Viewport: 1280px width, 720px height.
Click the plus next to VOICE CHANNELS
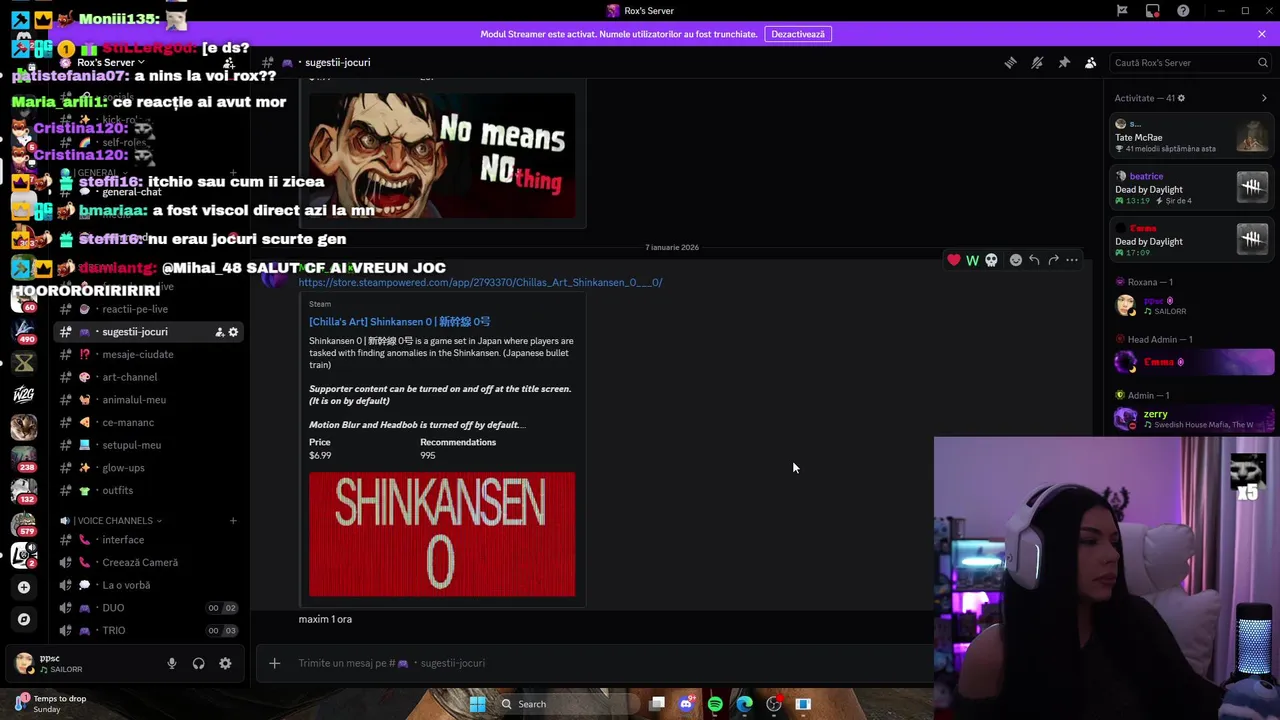(x=233, y=521)
